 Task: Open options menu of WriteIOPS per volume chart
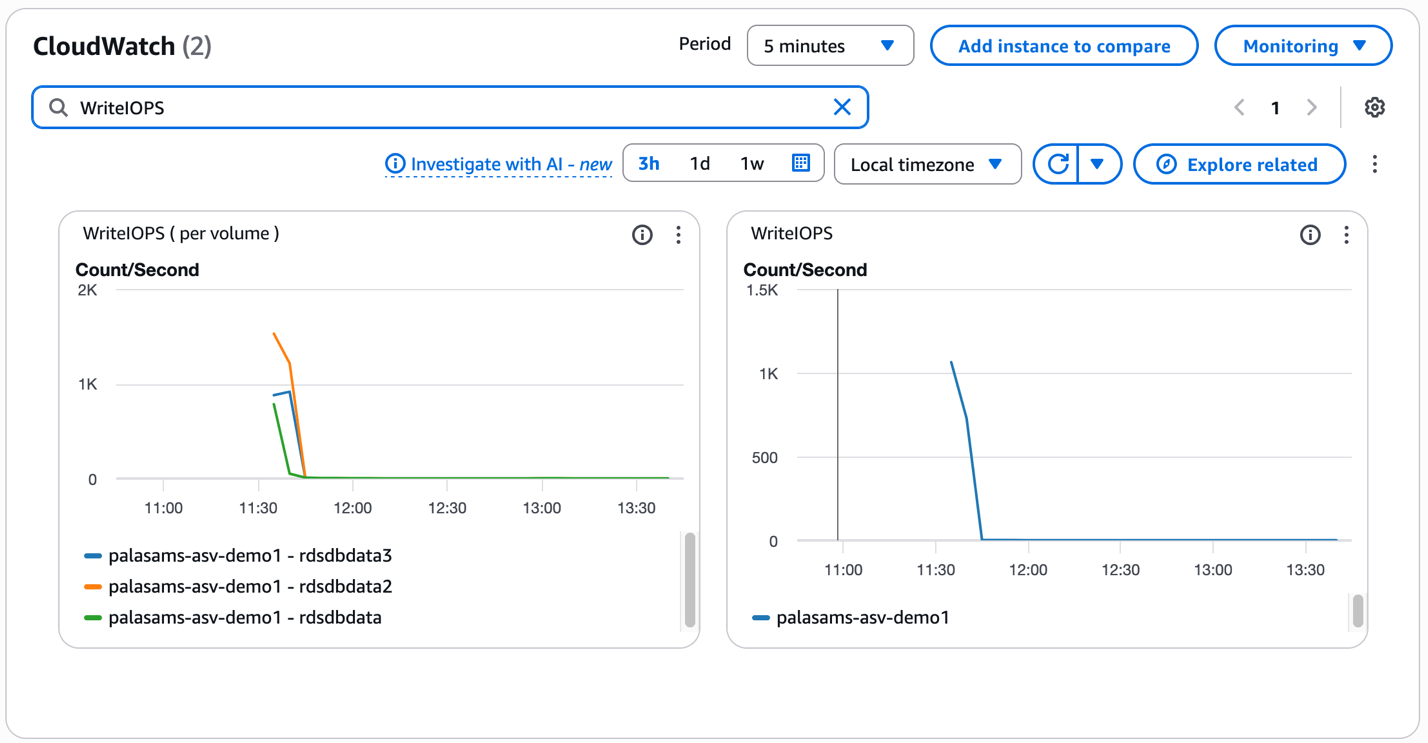click(x=678, y=235)
